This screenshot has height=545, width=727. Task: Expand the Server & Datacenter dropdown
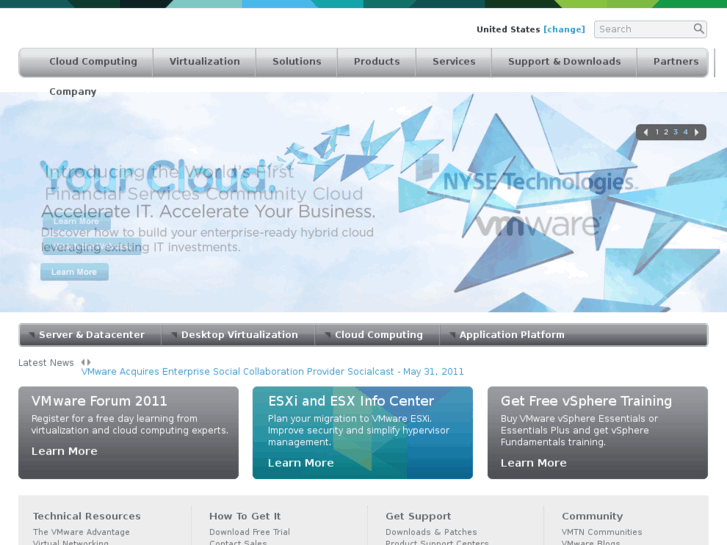point(90,335)
